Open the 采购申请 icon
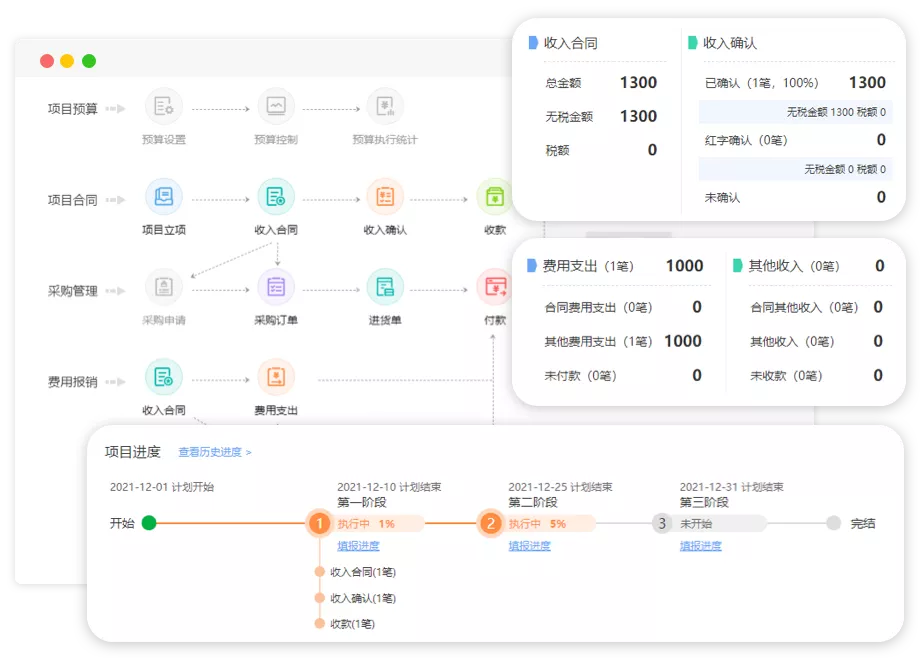Screen dimensions: 920x660 164,287
